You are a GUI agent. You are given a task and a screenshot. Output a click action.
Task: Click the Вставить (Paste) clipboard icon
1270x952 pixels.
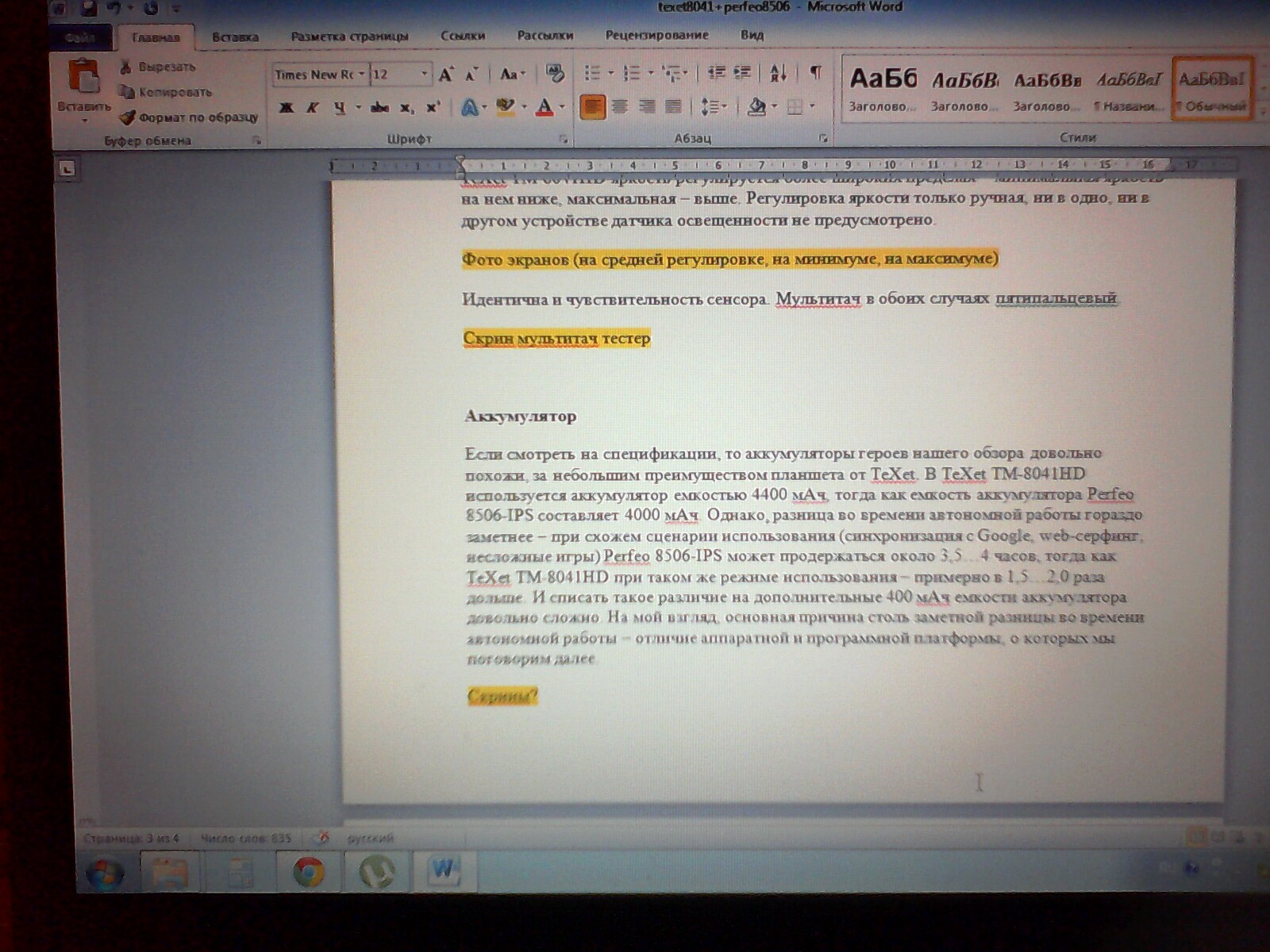tap(83, 78)
